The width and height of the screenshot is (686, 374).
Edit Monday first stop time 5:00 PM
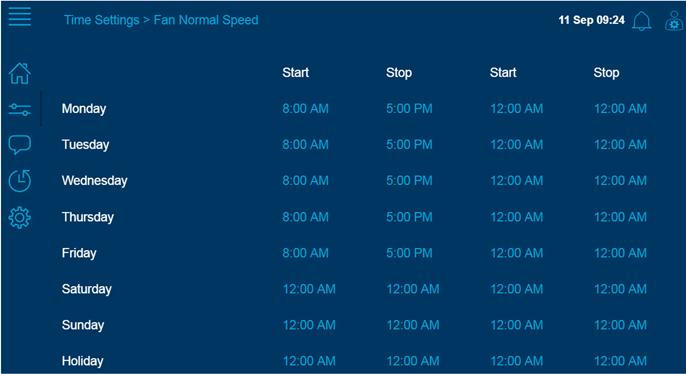point(409,109)
